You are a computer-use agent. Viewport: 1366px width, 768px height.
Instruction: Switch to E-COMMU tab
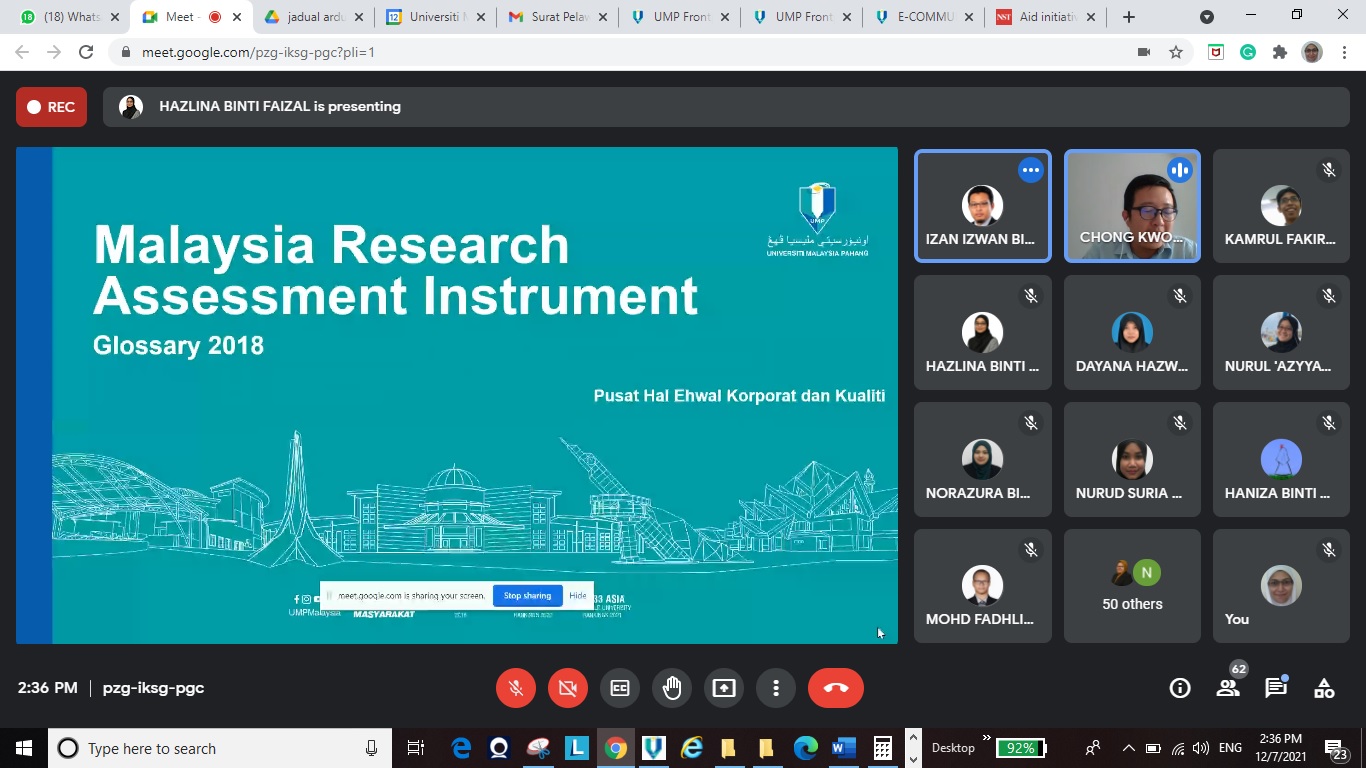(x=922, y=17)
